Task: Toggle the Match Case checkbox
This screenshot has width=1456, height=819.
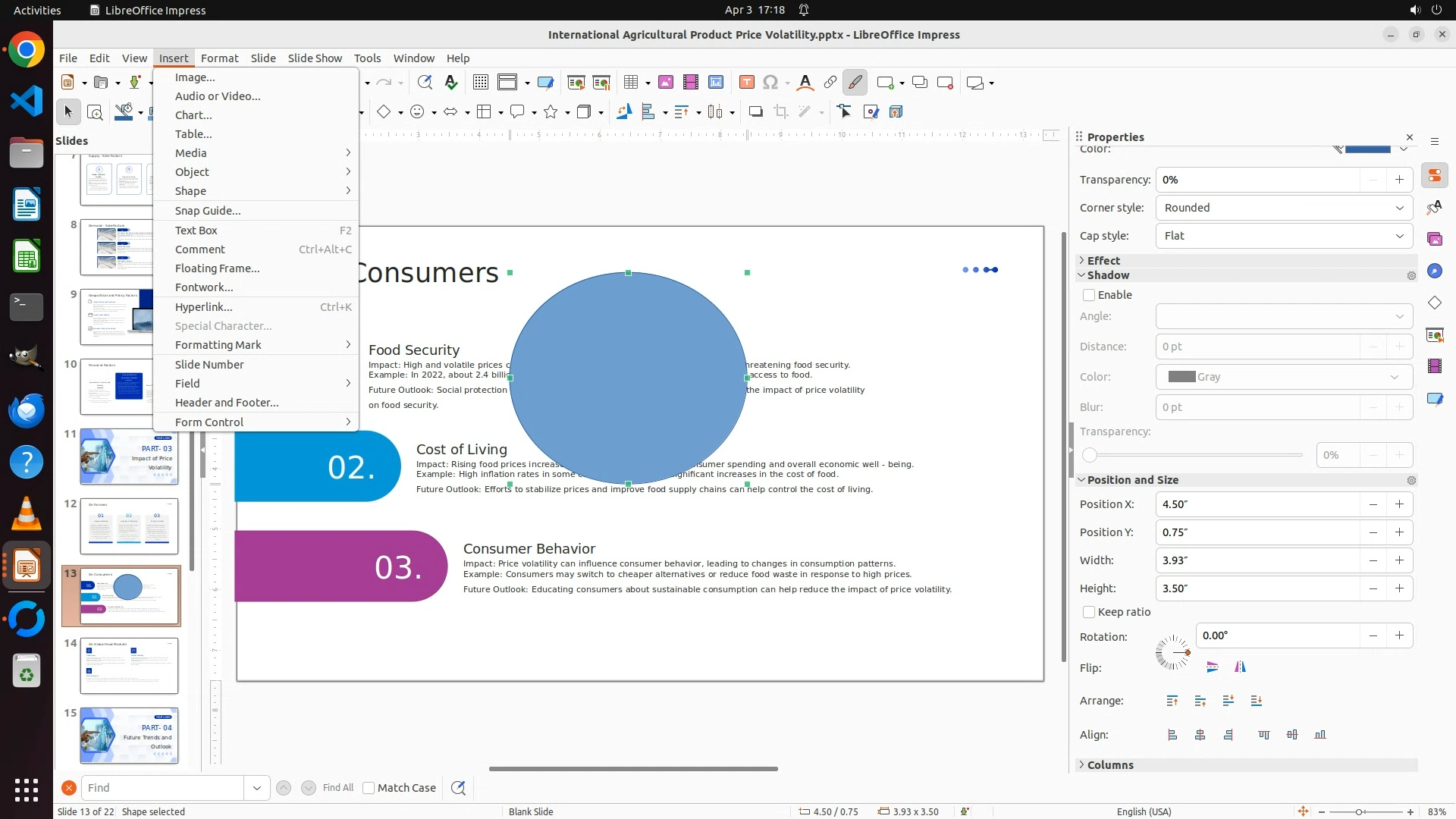Action: (x=369, y=788)
